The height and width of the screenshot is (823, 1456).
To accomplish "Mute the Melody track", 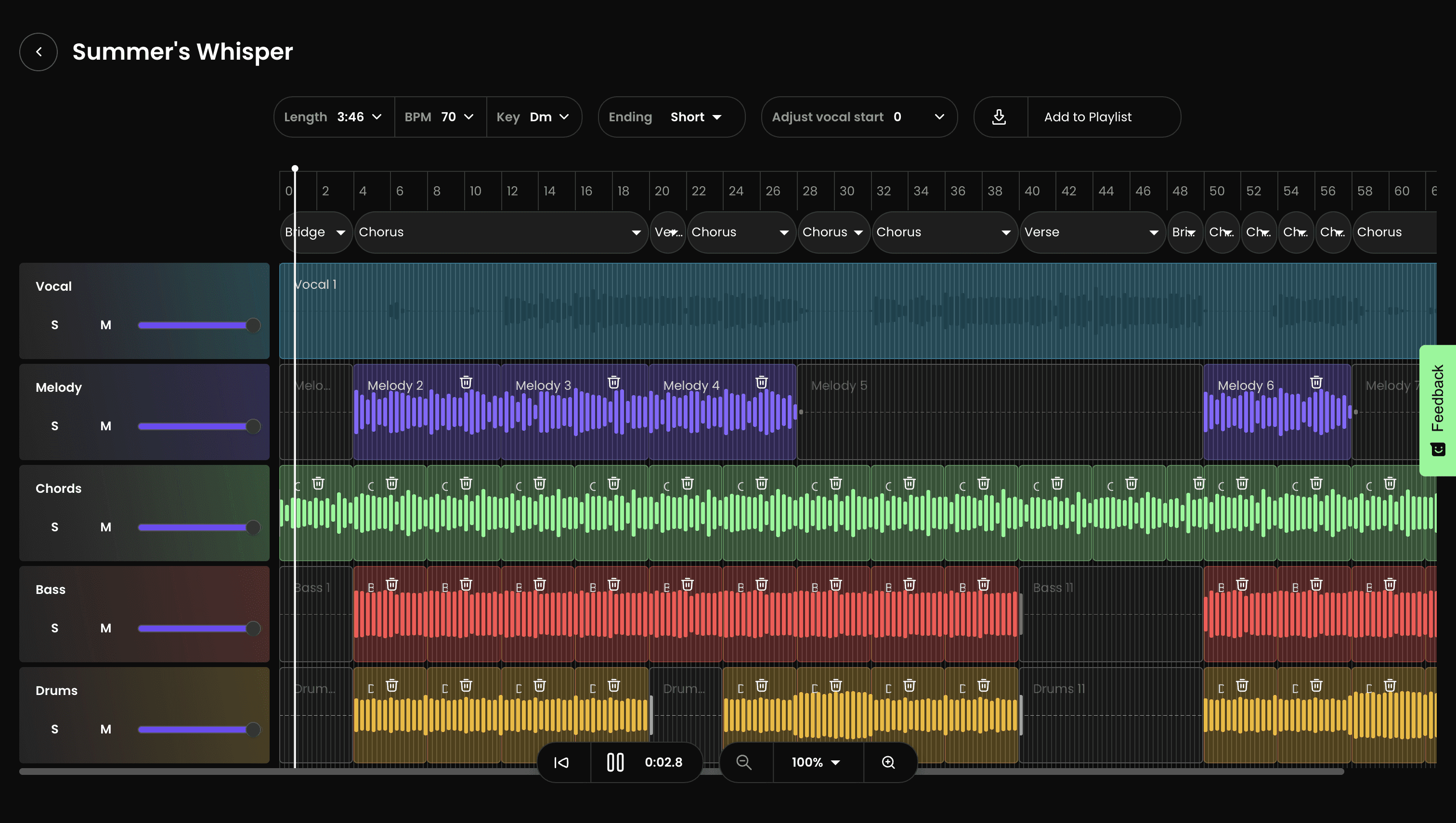I will [x=106, y=426].
